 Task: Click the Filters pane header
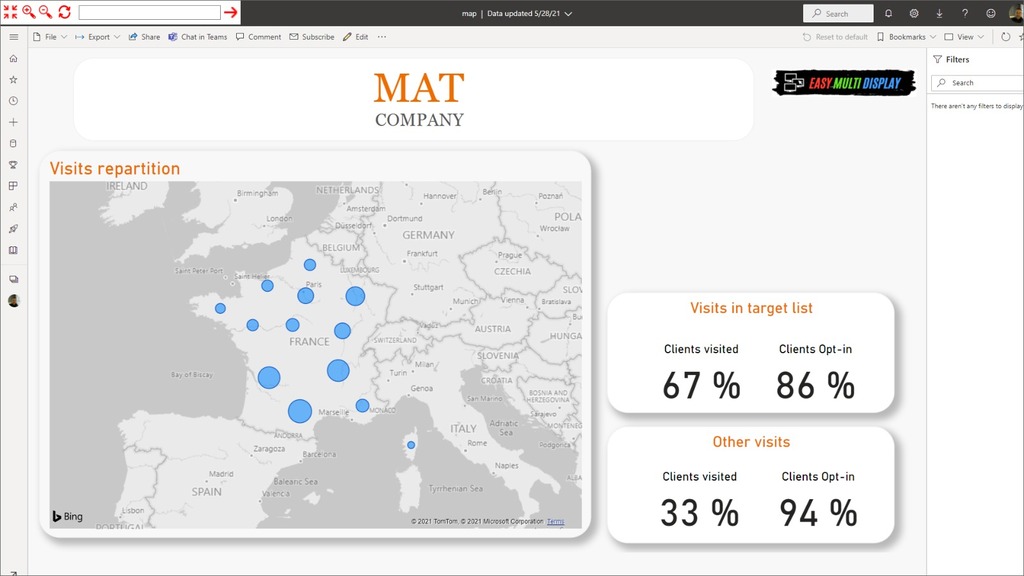[952, 59]
